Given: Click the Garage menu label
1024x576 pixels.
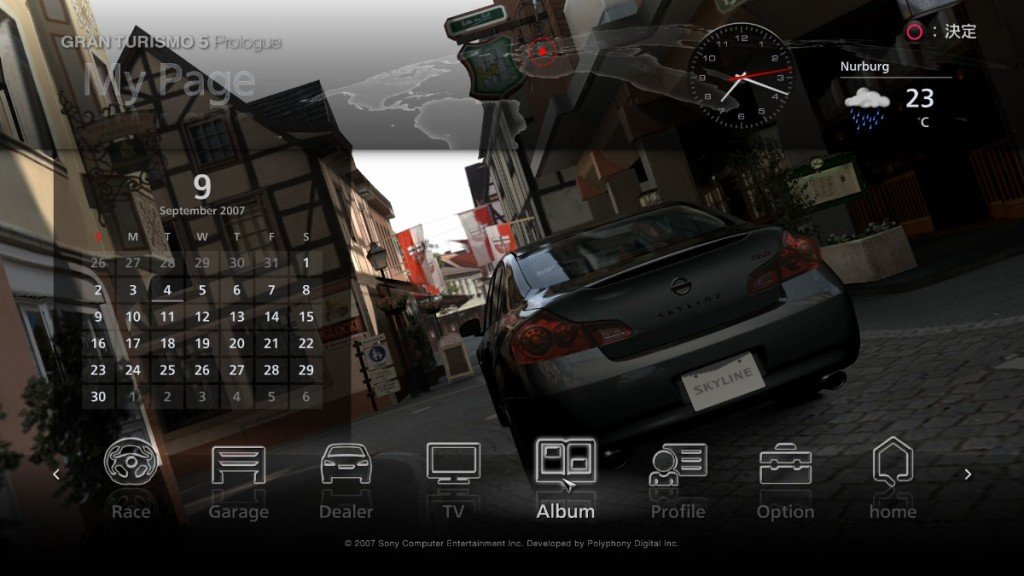Looking at the screenshot, I should (238, 512).
